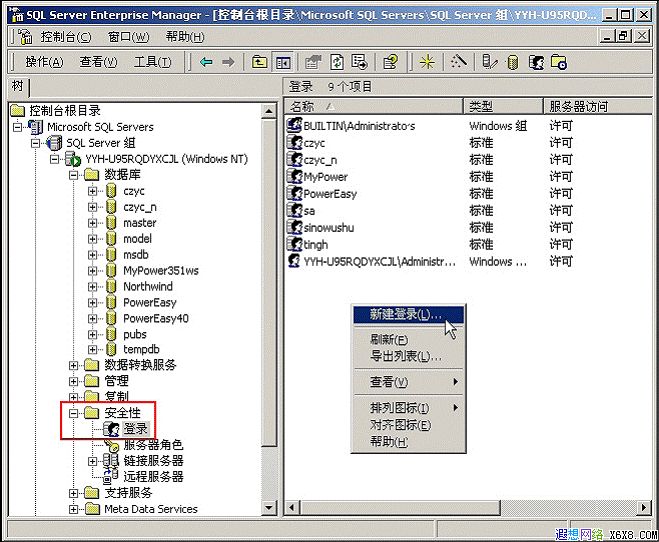The image size is (659, 542).
Task: Expand the 数据转换服务 folder
Action: [74, 366]
